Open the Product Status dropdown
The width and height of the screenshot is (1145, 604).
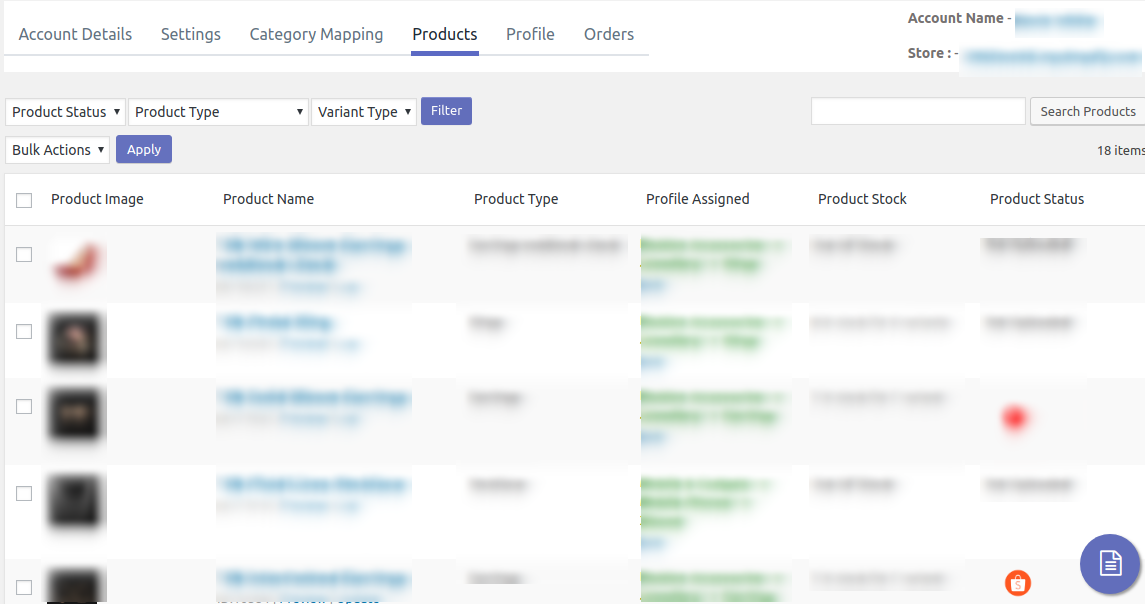click(65, 112)
